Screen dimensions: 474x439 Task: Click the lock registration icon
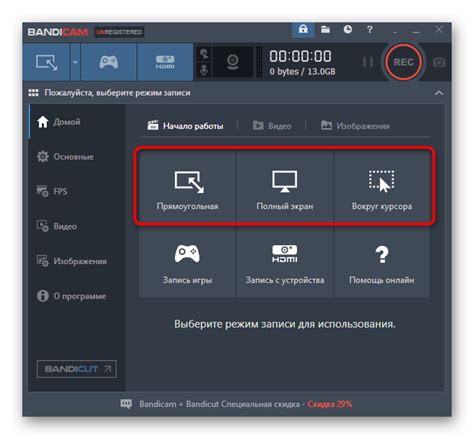click(x=303, y=30)
